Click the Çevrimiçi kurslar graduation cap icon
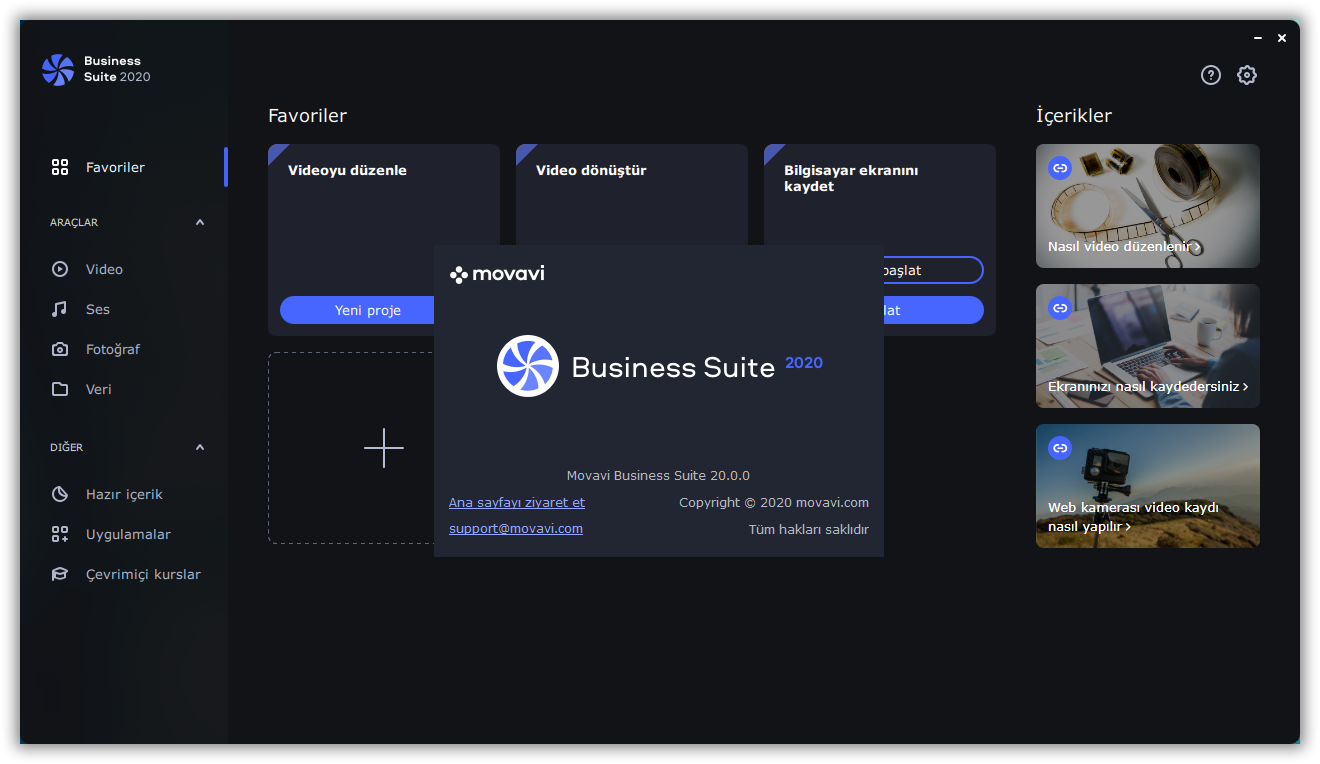This screenshot has width=1320, height=764. click(60, 574)
